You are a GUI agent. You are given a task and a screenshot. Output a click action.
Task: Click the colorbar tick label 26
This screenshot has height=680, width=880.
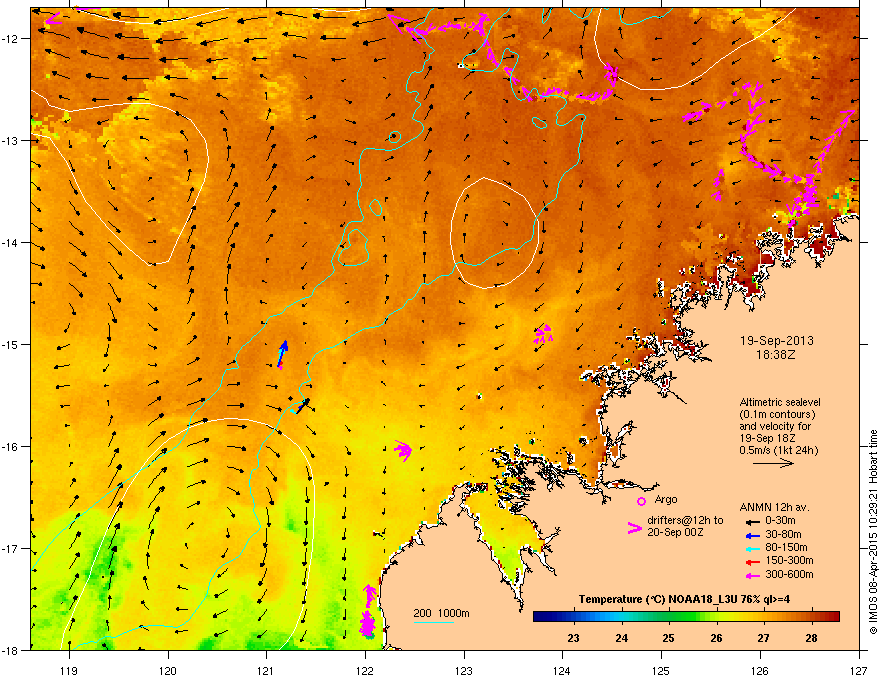point(716,638)
